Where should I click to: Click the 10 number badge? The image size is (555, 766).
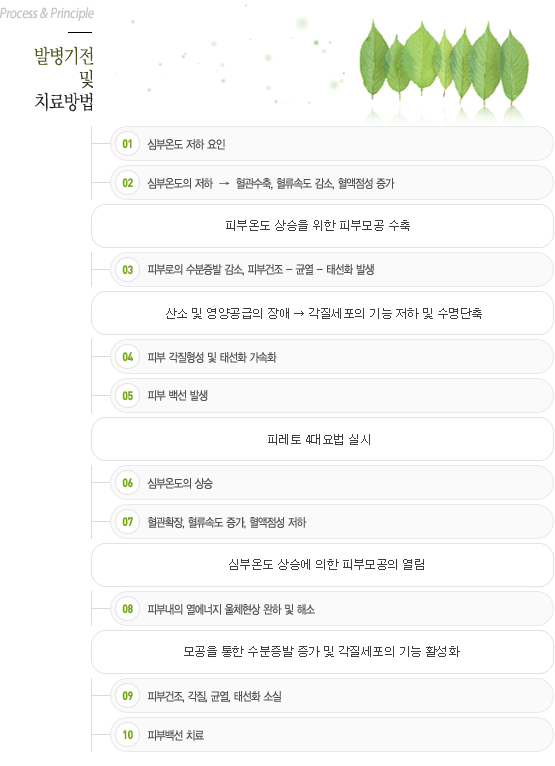tap(128, 735)
